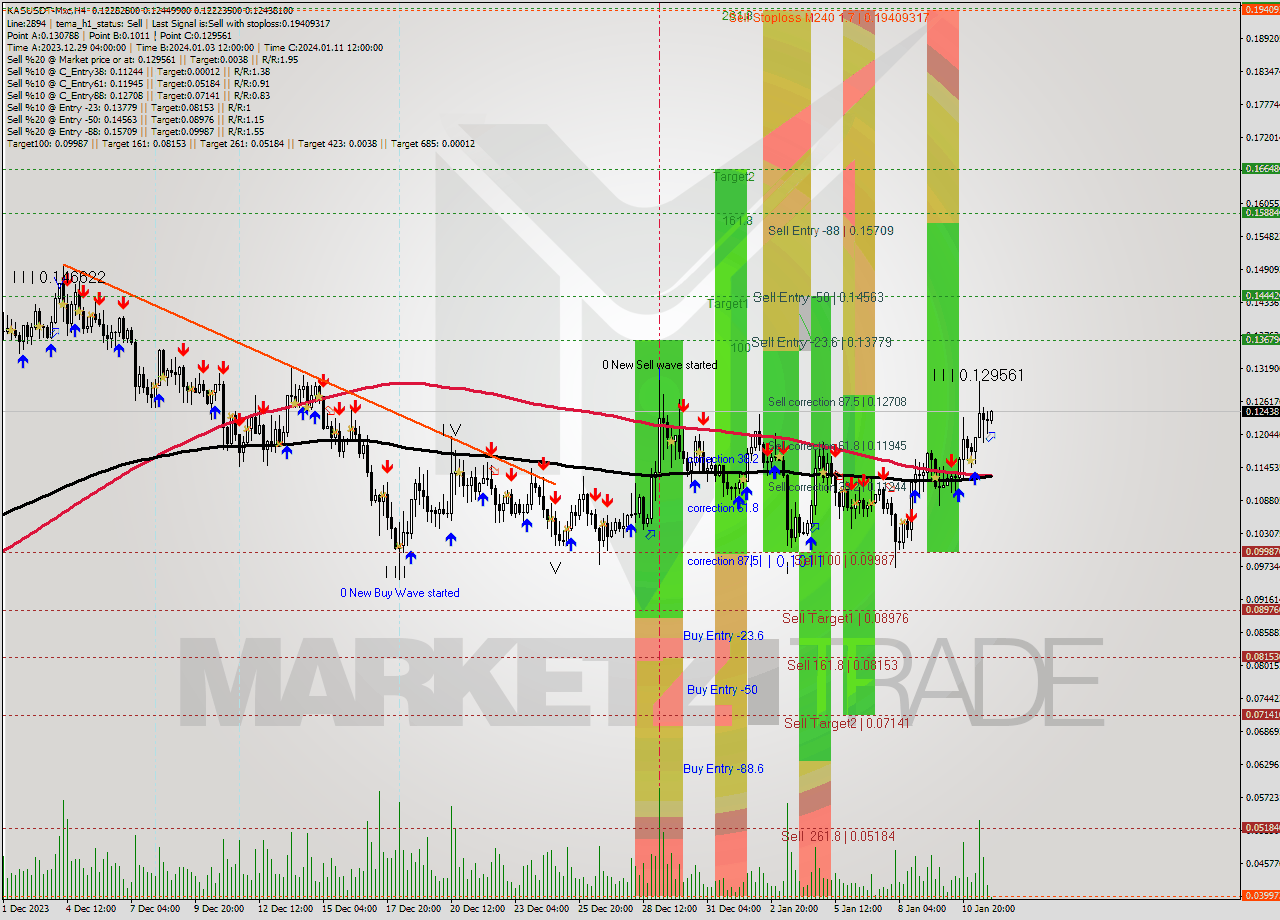Click the green 0.13679 price axis tag
Viewport: 1280px width, 920px height.
coord(1260,339)
